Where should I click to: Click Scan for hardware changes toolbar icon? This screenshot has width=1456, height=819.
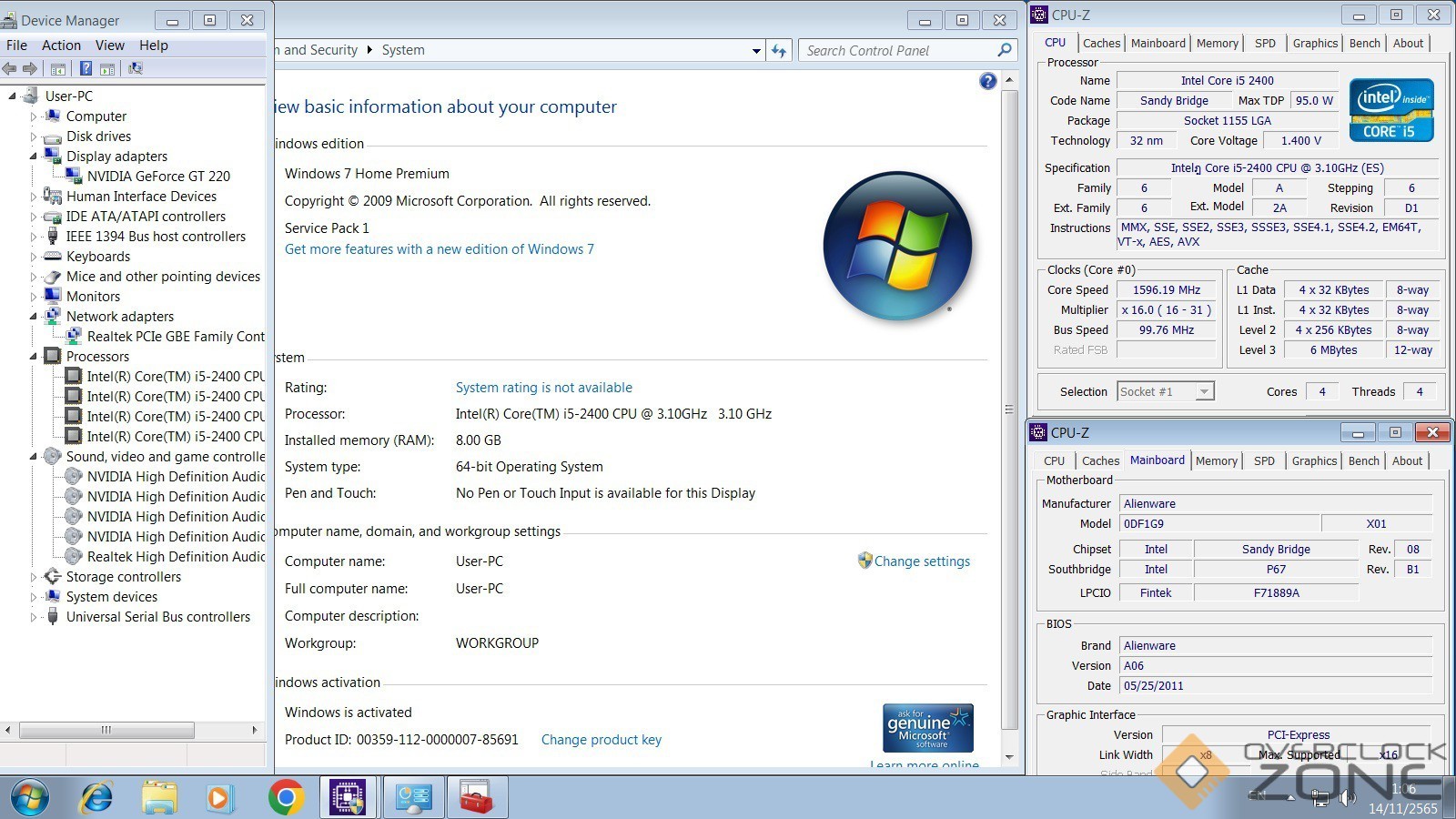(x=136, y=68)
